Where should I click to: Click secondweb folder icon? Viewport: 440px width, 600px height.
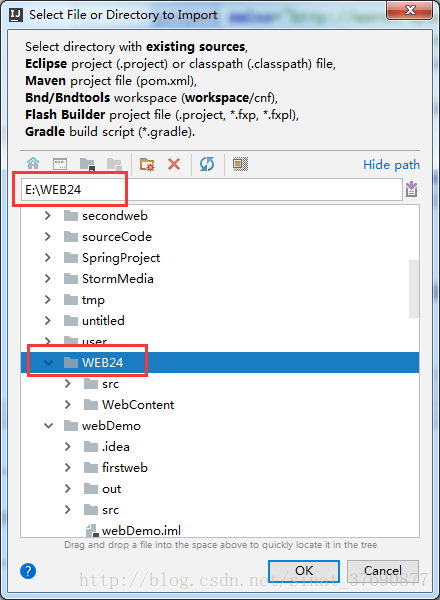pos(71,216)
